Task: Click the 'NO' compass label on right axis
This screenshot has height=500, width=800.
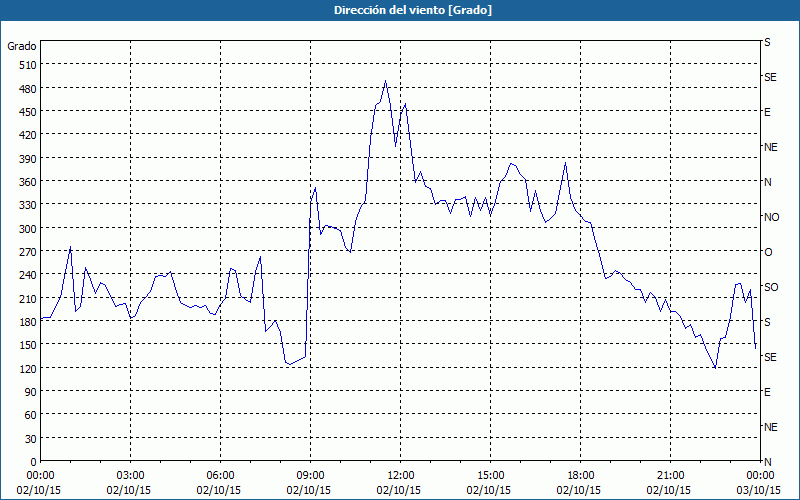Action: tap(771, 217)
